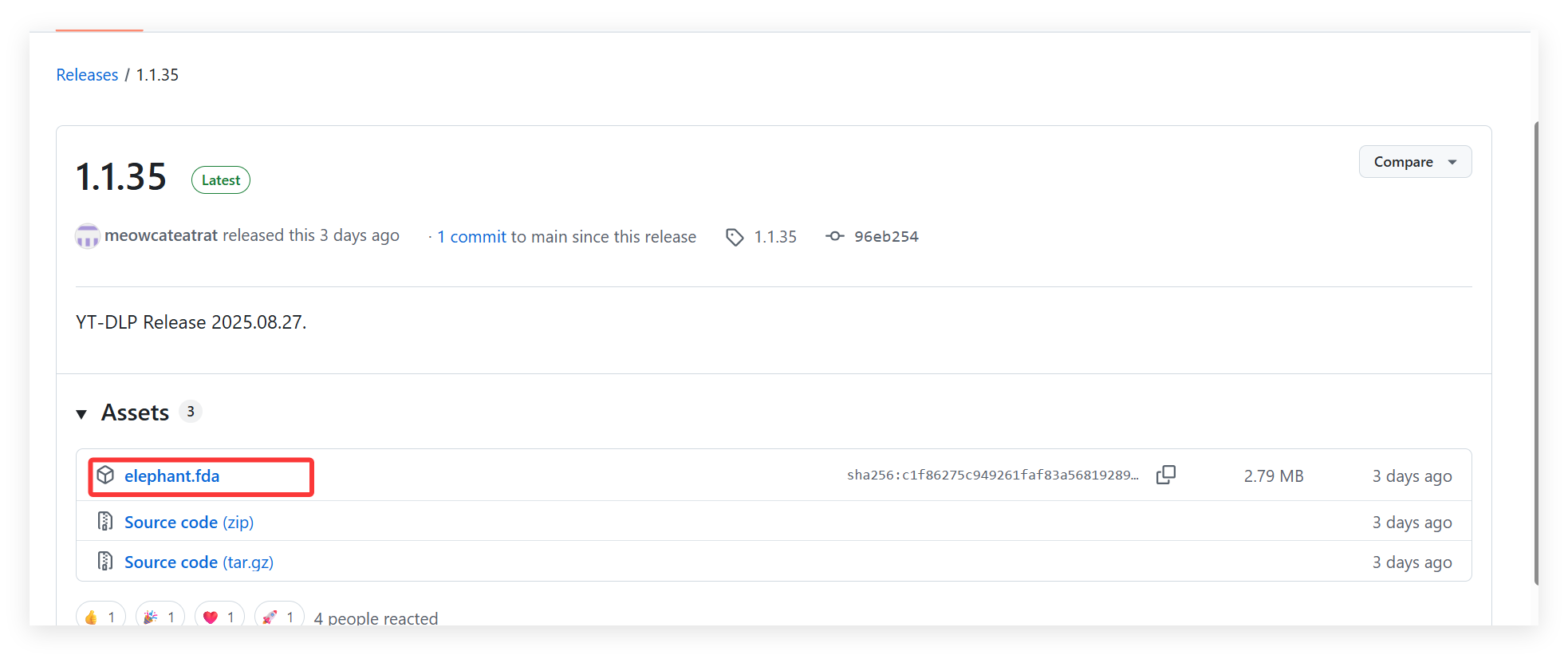
Task: Collapse the Assets section triangle
Action: pos(81,413)
